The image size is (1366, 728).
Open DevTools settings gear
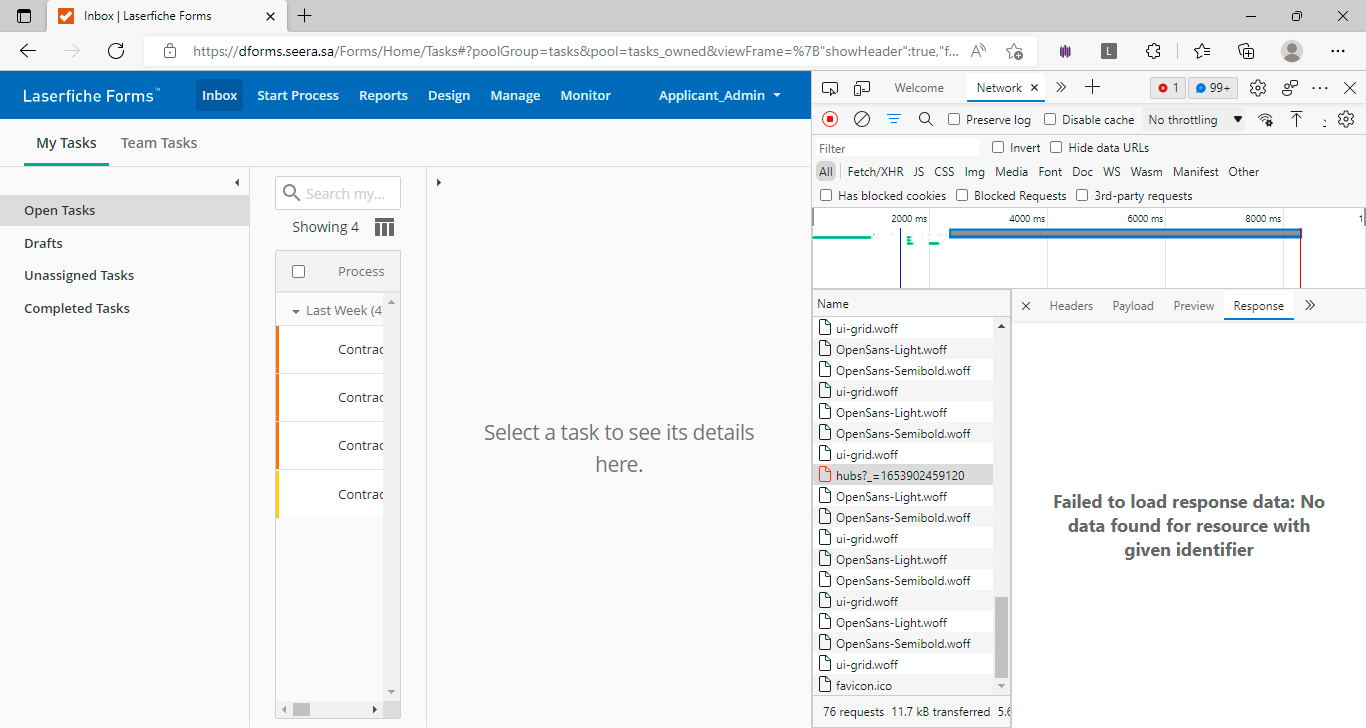(x=1258, y=88)
